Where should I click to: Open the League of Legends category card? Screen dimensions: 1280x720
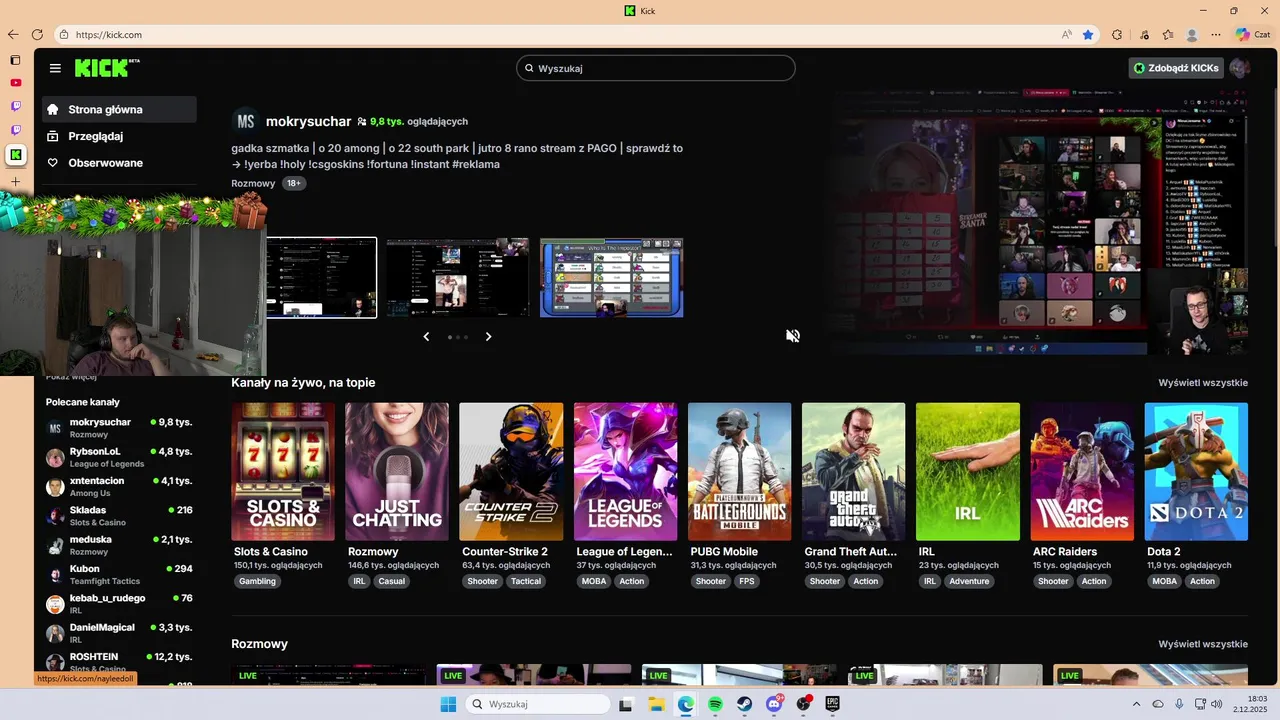click(625, 472)
